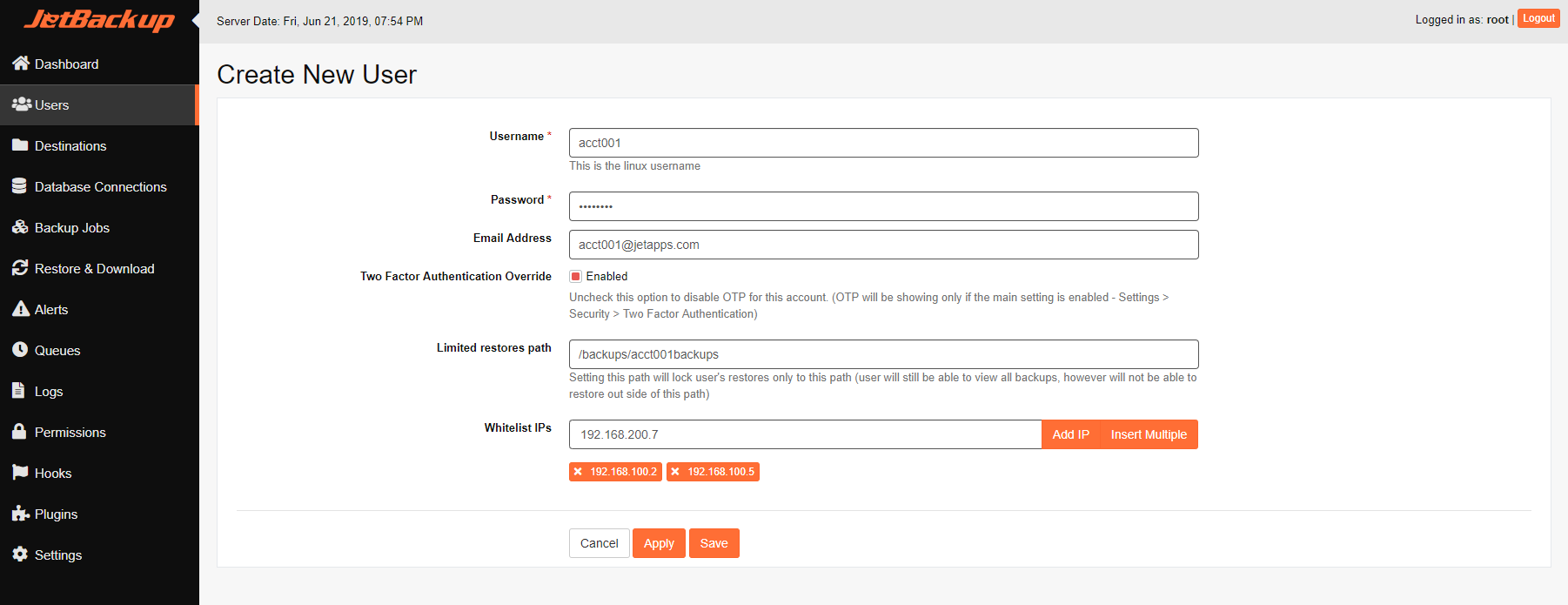The width and height of the screenshot is (1568, 605).
Task: Click the Alerts warning triangle icon
Action: (21, 308)
